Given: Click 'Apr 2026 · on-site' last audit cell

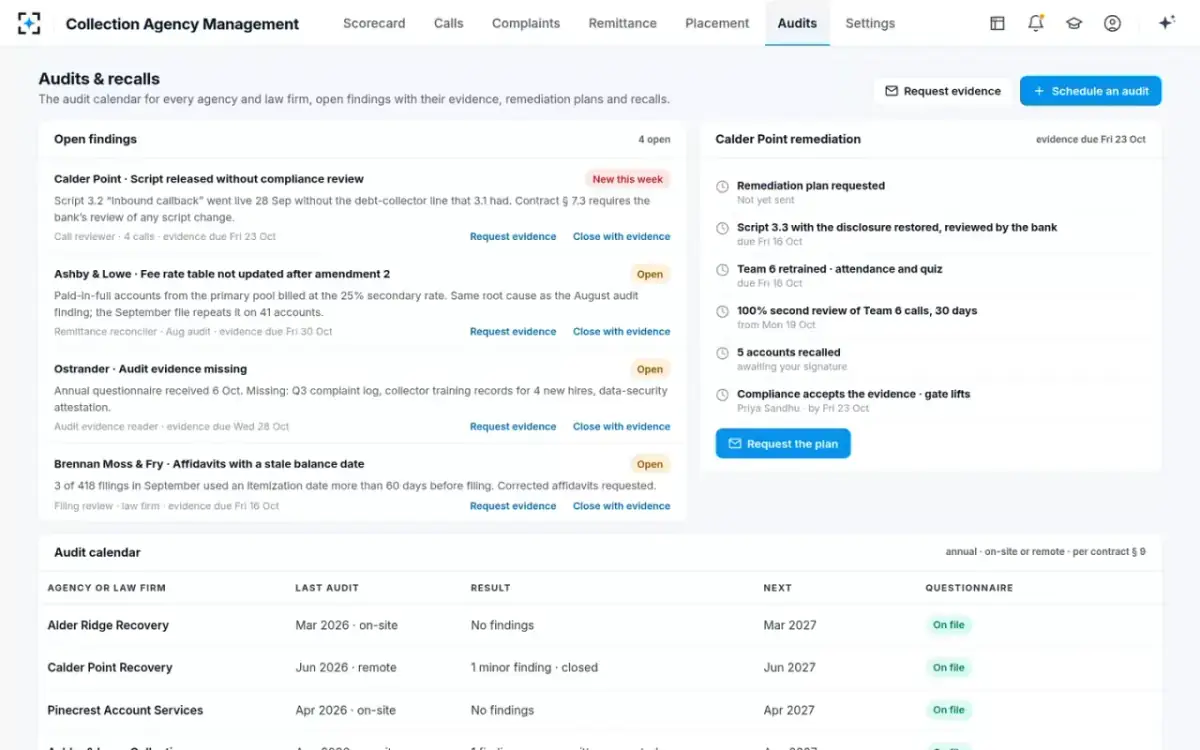Looking at the screenshot, I should 345,710.
